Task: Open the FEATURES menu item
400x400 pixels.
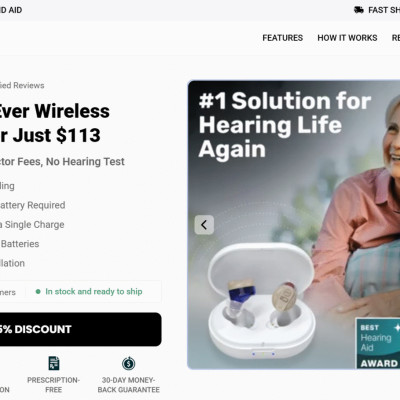Action: [283, 38]
